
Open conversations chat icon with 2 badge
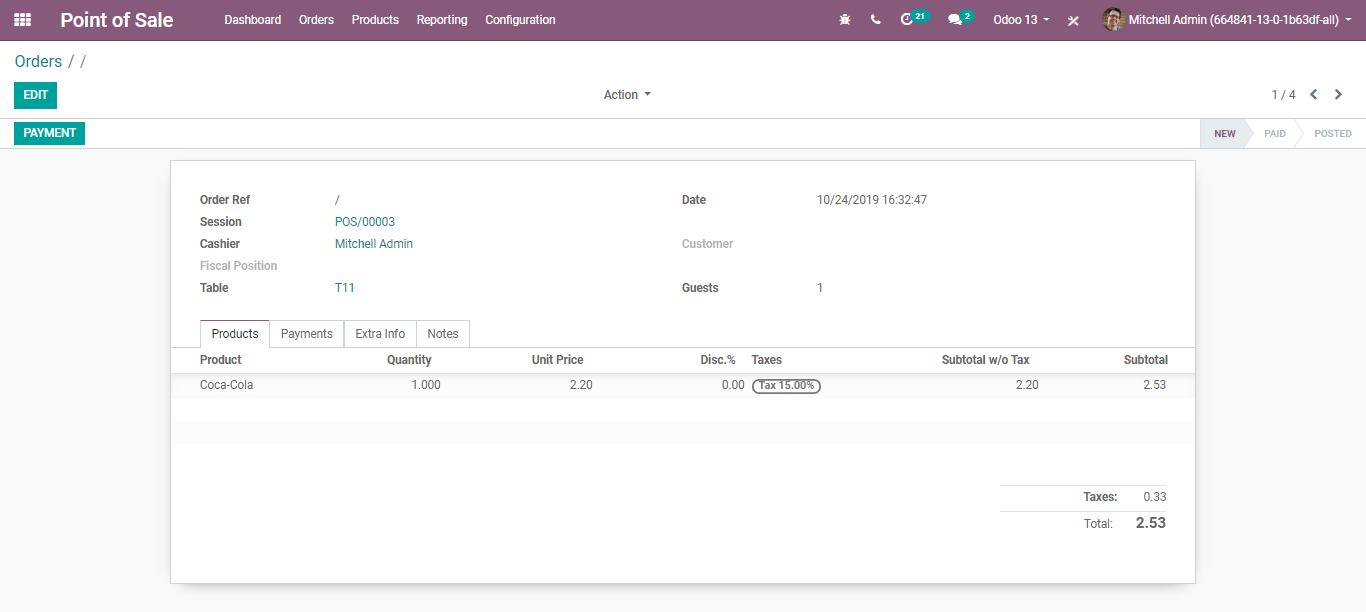(961, 19)
